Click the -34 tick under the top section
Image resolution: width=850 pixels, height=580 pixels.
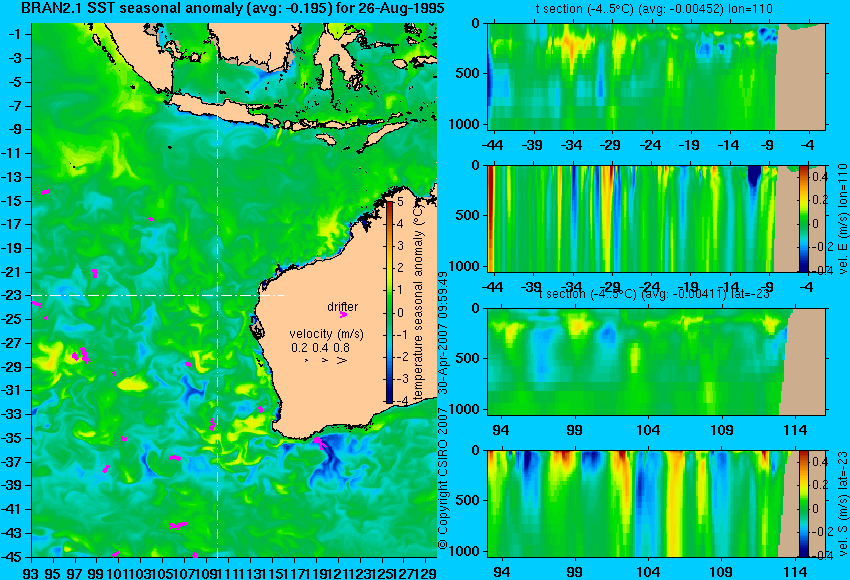coord(572,145)
